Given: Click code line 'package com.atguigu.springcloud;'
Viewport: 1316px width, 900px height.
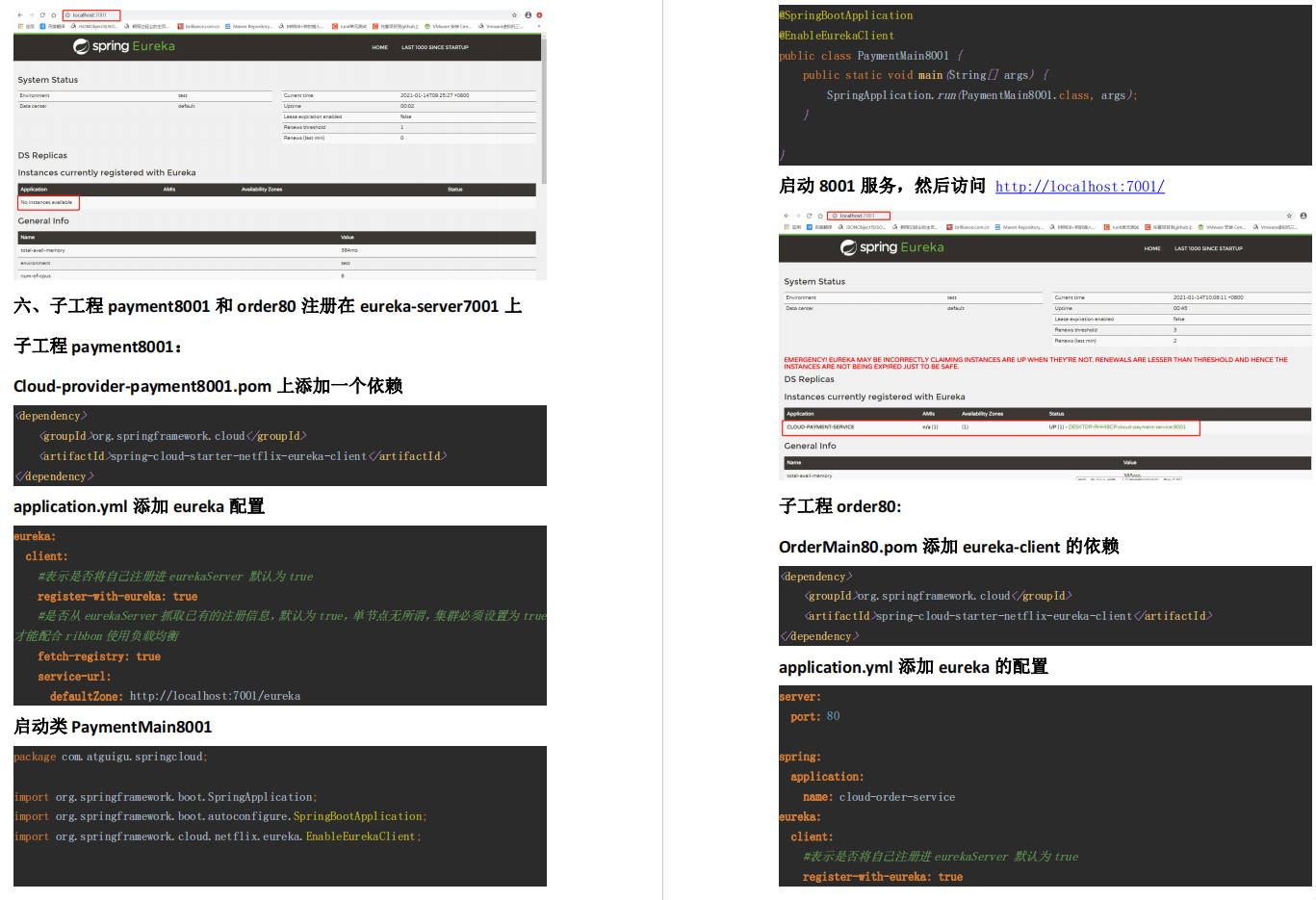Looking at the screenshot, I should pyautogui.click(x=111, y=757).
